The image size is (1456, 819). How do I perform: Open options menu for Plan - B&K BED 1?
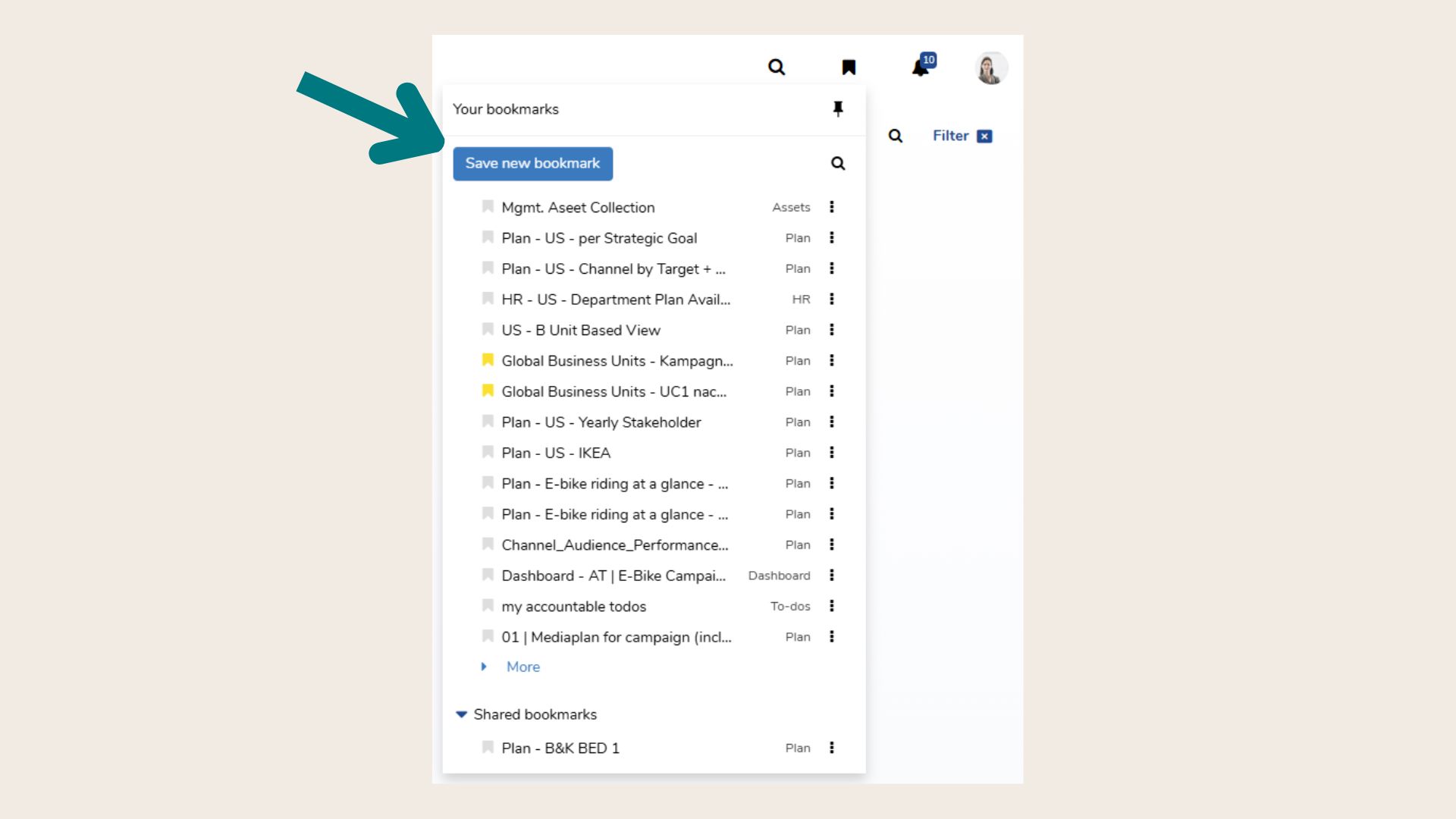click(832, 748)
